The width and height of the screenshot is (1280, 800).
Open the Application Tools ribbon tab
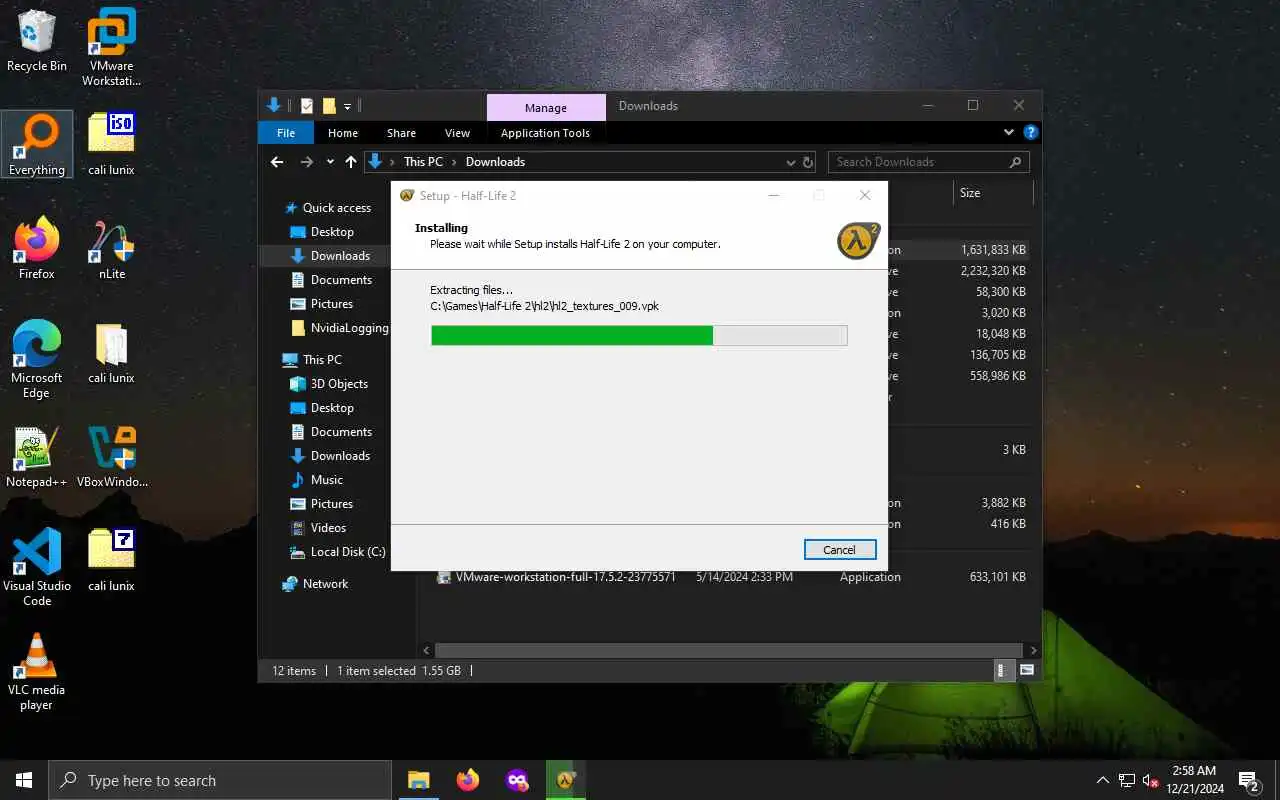545,133
